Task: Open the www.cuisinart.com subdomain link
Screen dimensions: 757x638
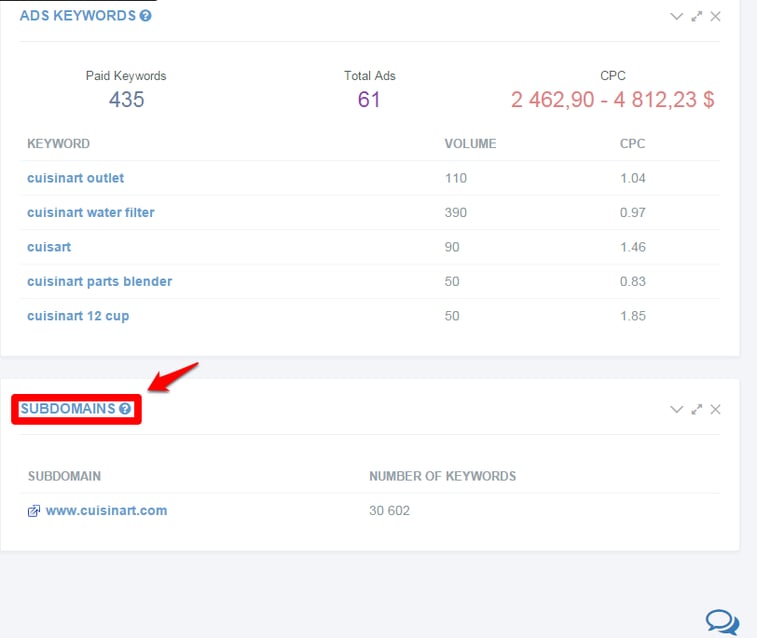Action: (106, 511)
